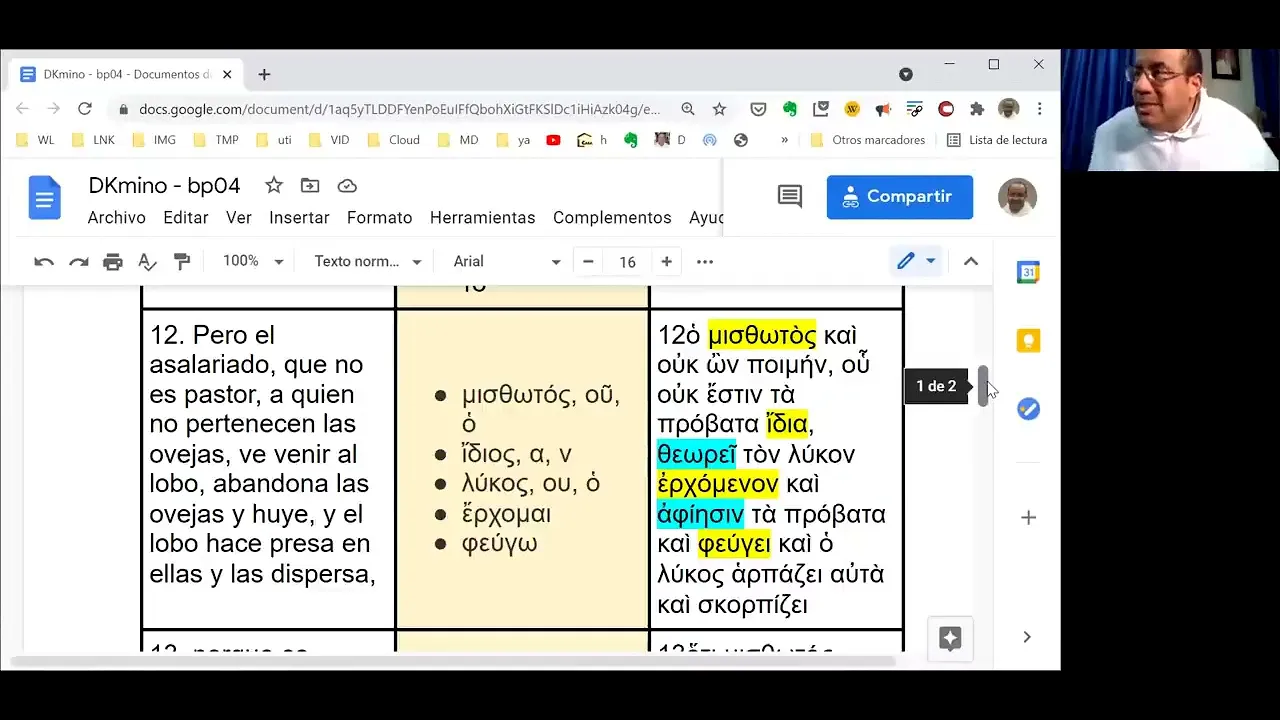
Task: Open Chrome three-dot menu
Action: (1040, 109)
